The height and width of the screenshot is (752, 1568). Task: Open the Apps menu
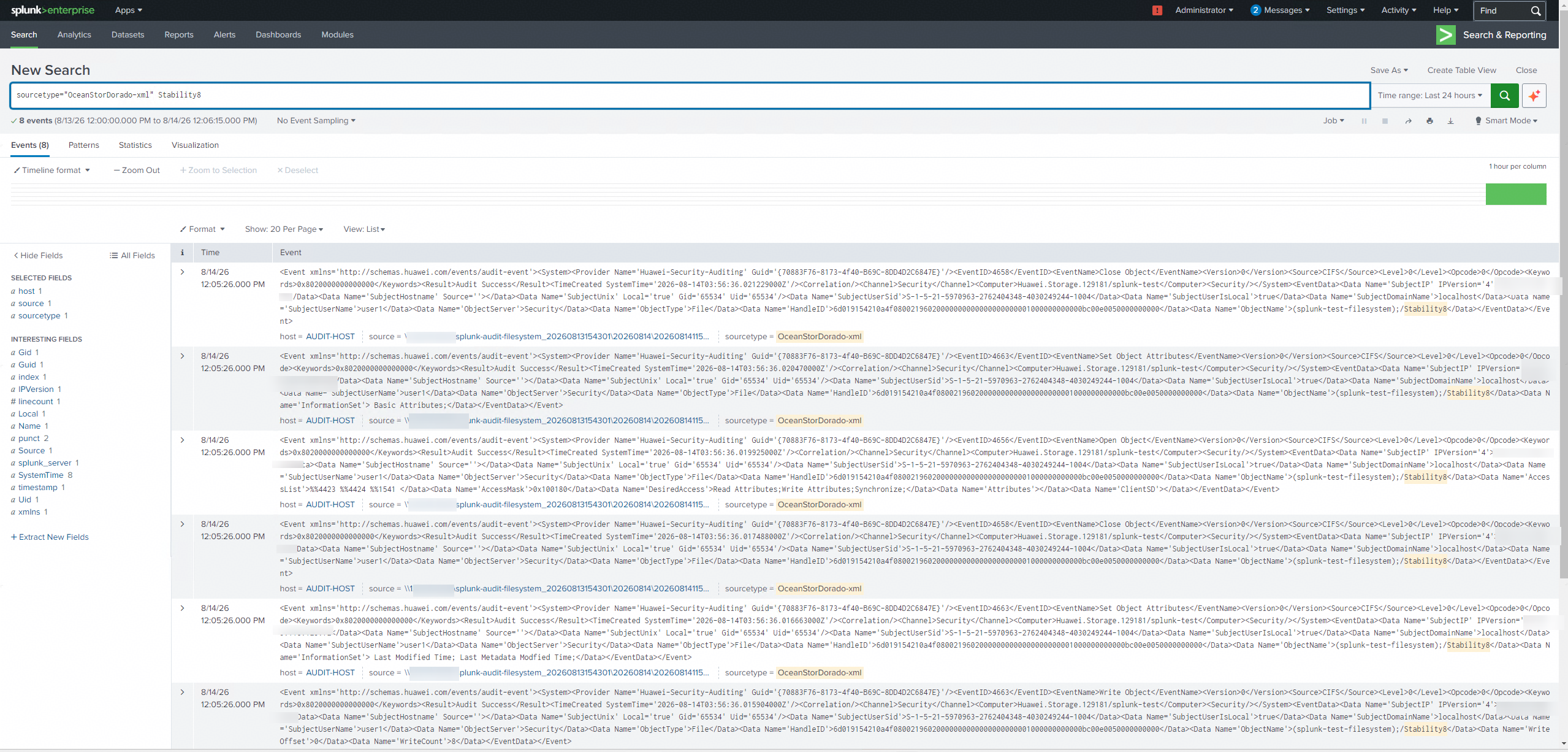[x=129, y=10]
